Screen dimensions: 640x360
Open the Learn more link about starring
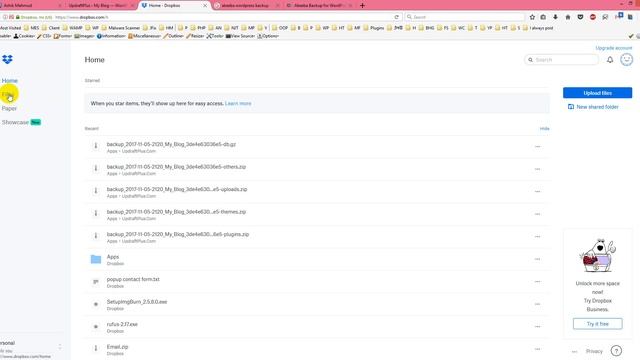click(238, 103)
